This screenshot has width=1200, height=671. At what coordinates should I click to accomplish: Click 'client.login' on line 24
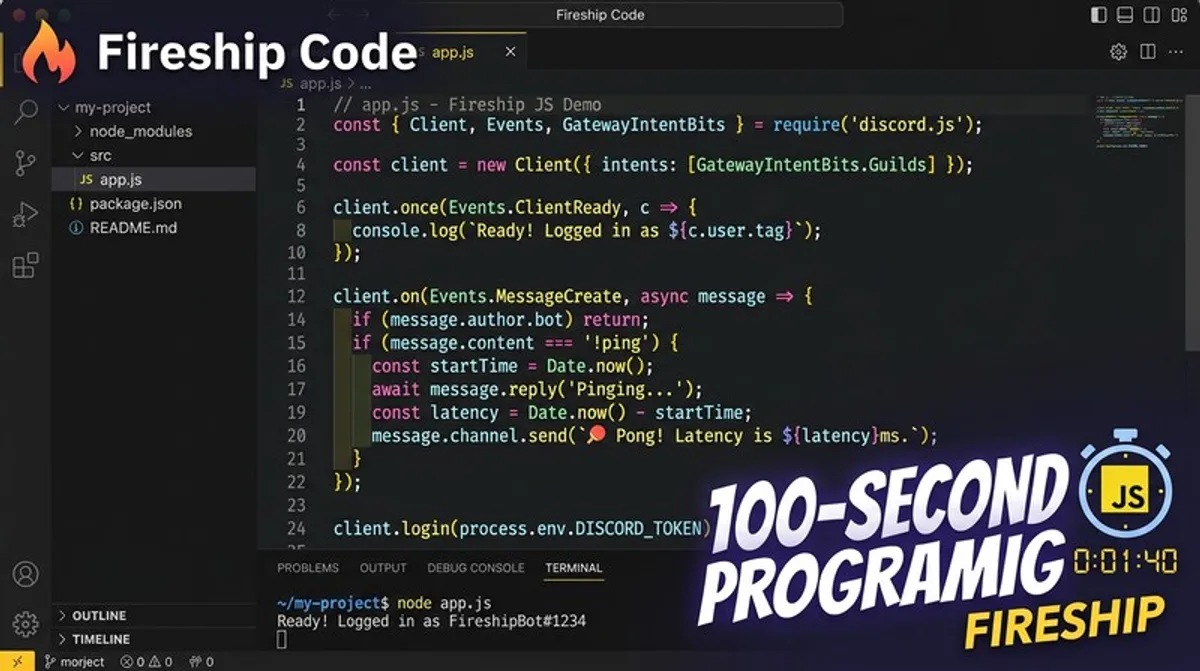pos(391,528)
